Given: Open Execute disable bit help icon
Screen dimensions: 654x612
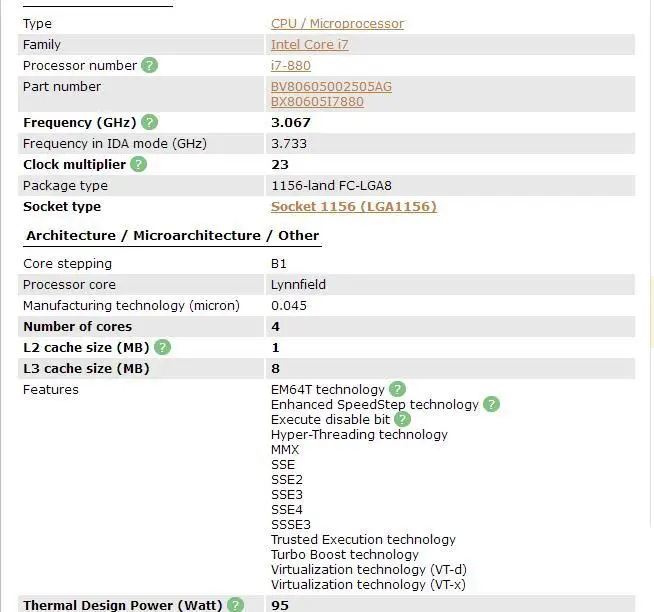Looking at the screenshot, I should [402, 419].
